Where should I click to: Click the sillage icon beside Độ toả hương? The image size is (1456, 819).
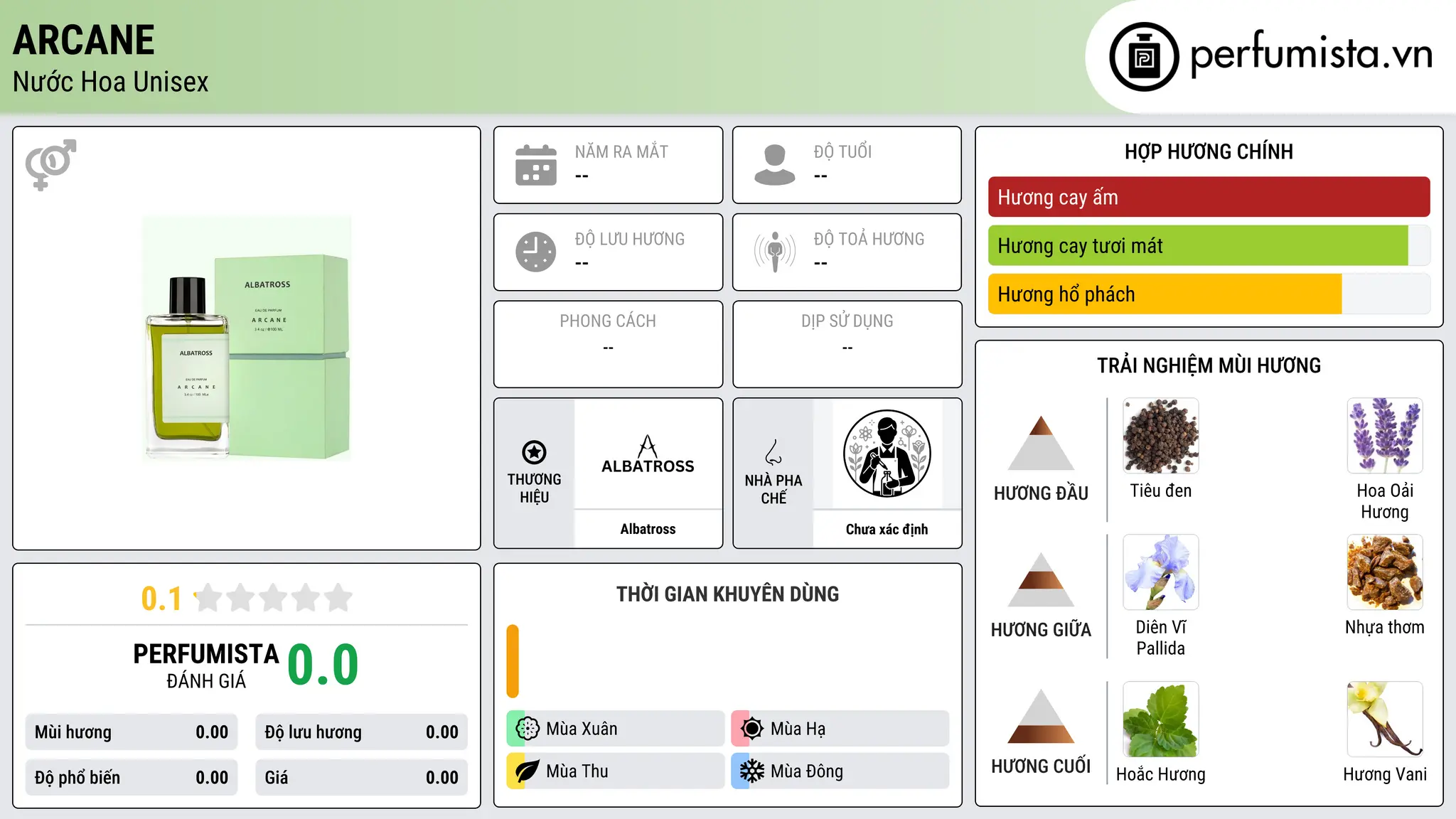775,252
